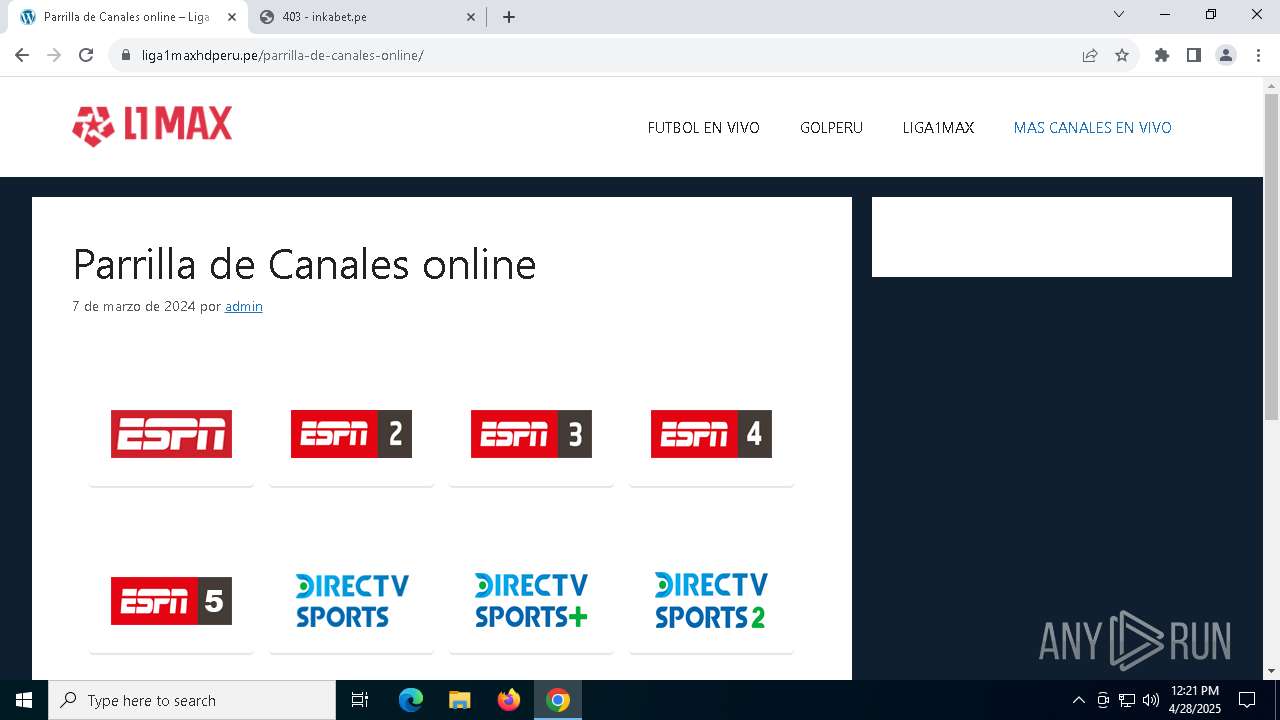Open the DirecTV Sports channel logo

coord(351,600)
